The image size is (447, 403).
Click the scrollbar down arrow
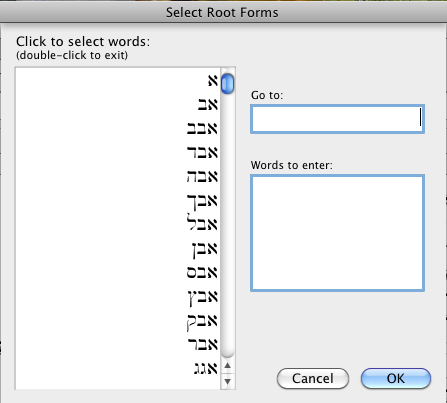pyautogui.click(x=228, y=381)
